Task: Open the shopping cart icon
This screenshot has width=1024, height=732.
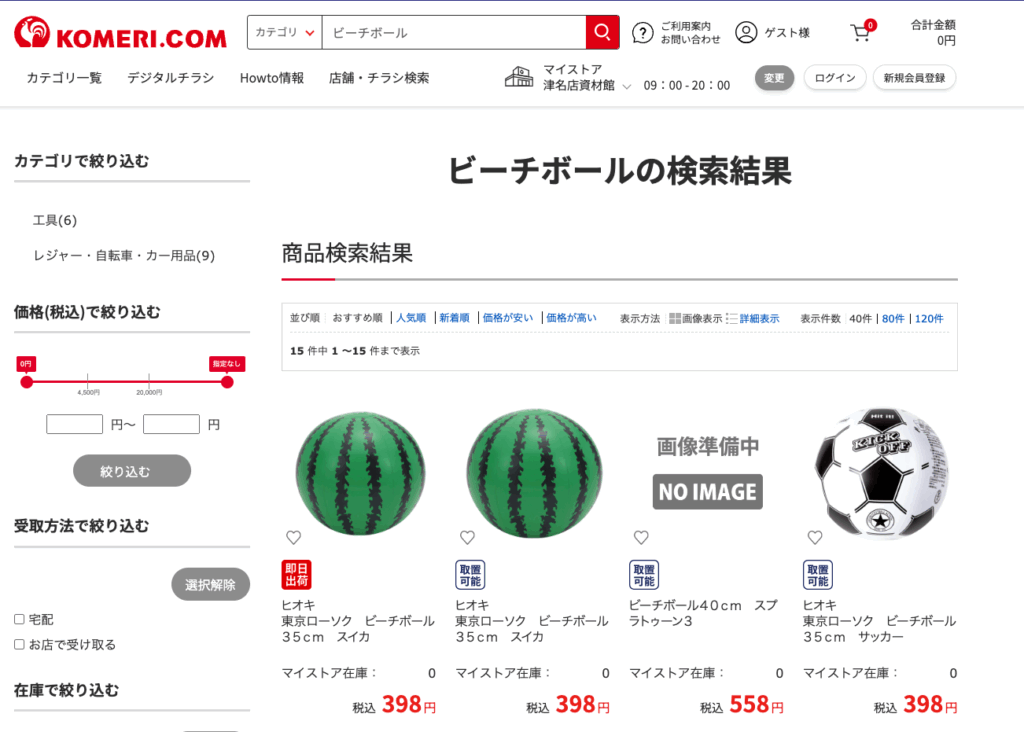Action: pyautogui.click(x=861, y=33)
